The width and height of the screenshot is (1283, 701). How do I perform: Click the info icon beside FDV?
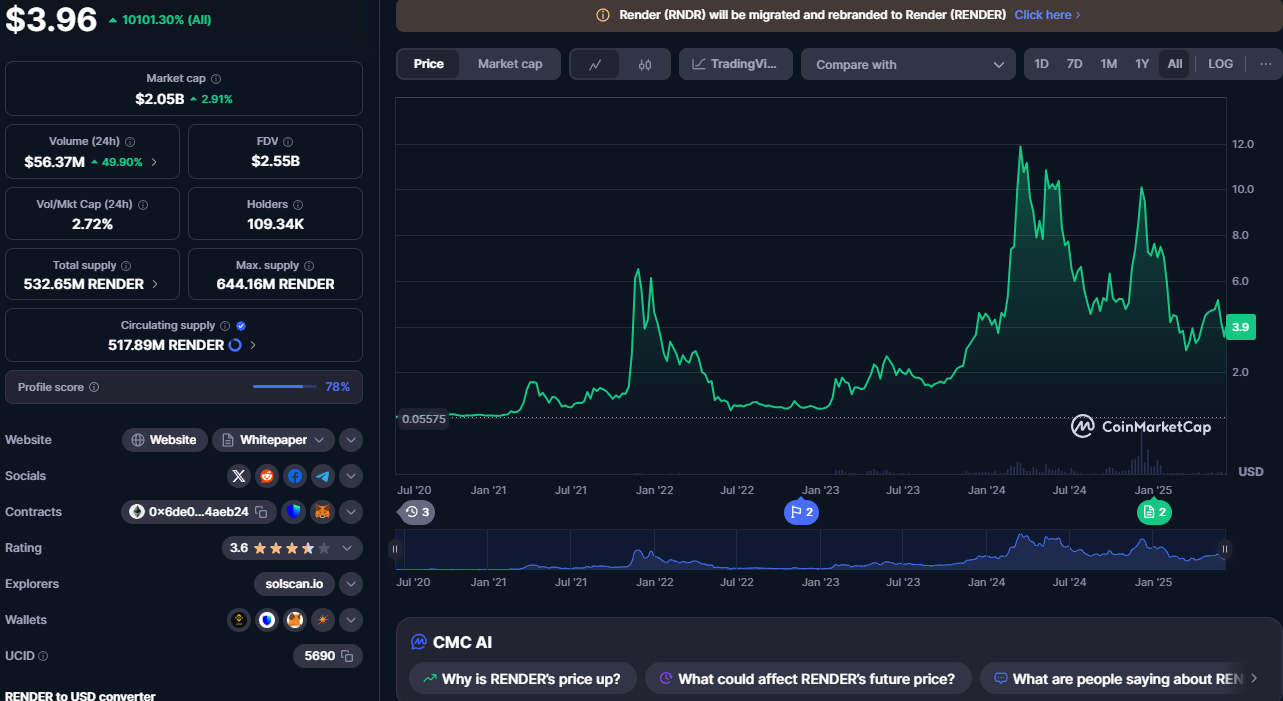(290, 142)
